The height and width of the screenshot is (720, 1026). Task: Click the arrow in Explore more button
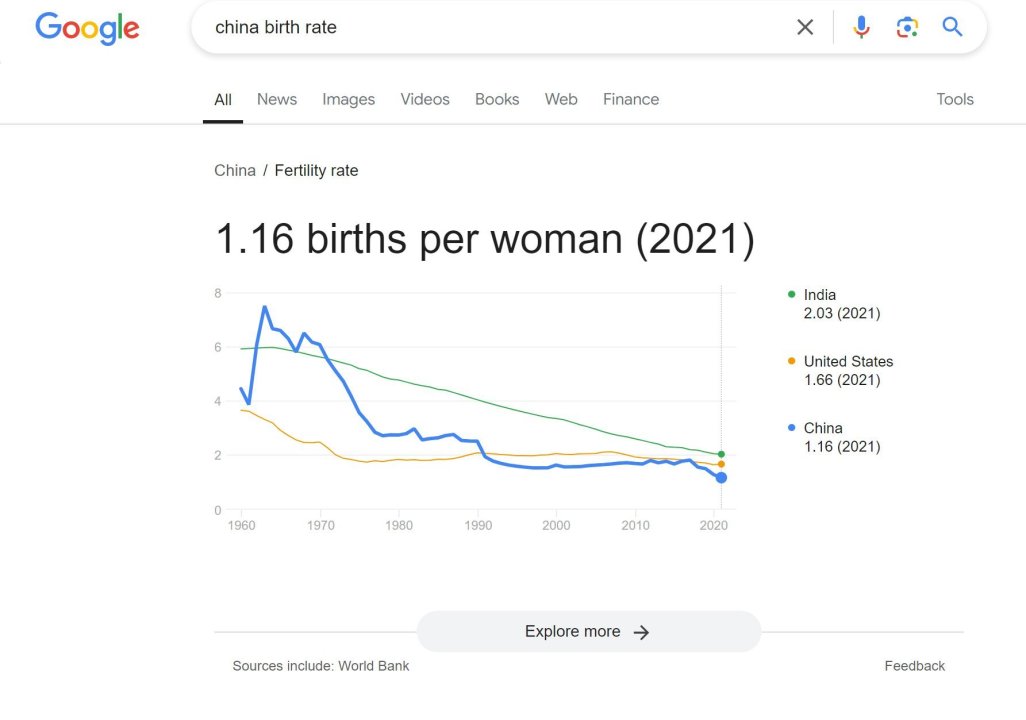point(642,632)
